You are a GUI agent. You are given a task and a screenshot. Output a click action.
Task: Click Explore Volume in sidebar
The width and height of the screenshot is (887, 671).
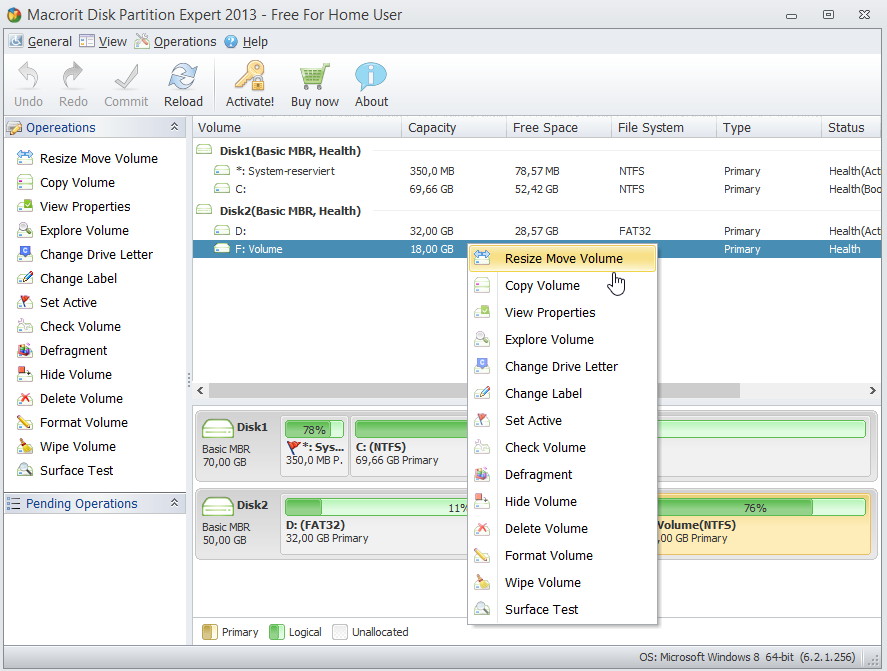[73, 230]
